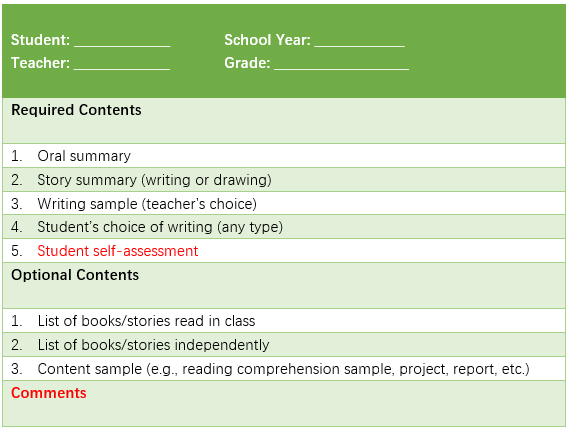Select List of books/stories independently row
569x431 pixels.
pyautogui.click(x=284, y=345)
